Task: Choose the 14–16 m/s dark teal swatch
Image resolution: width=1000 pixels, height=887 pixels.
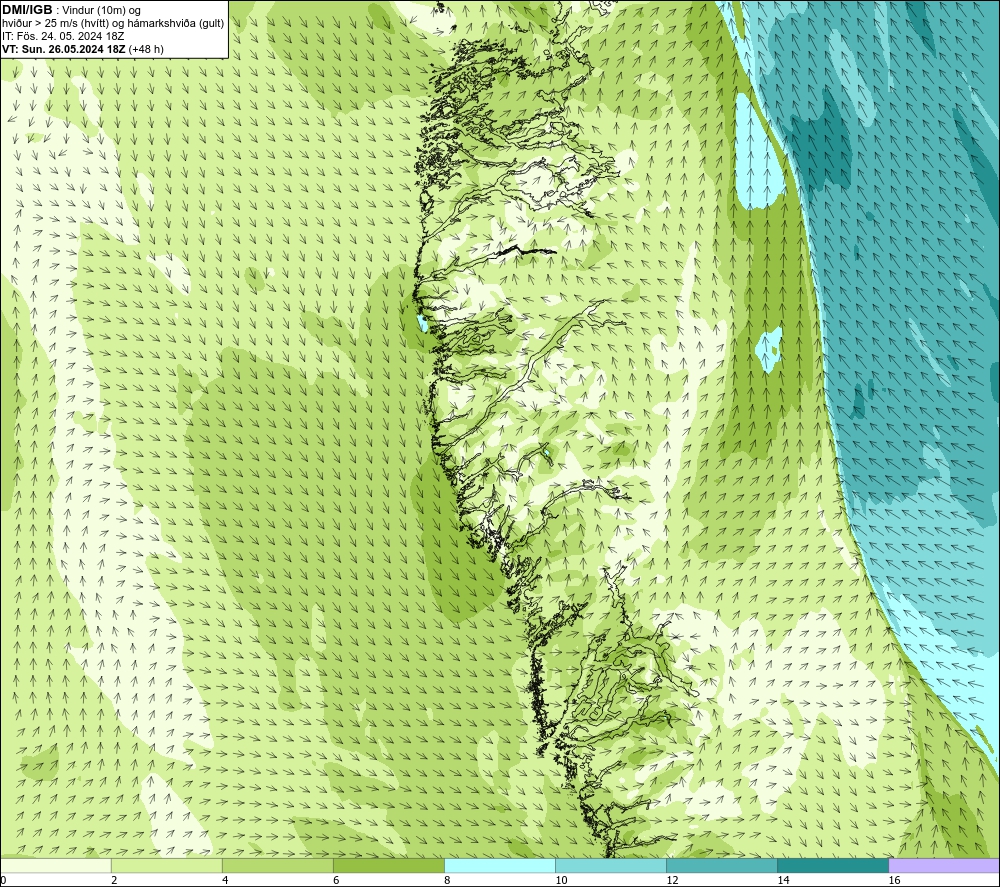Action: pyautogui.click(x=832, y=865)
